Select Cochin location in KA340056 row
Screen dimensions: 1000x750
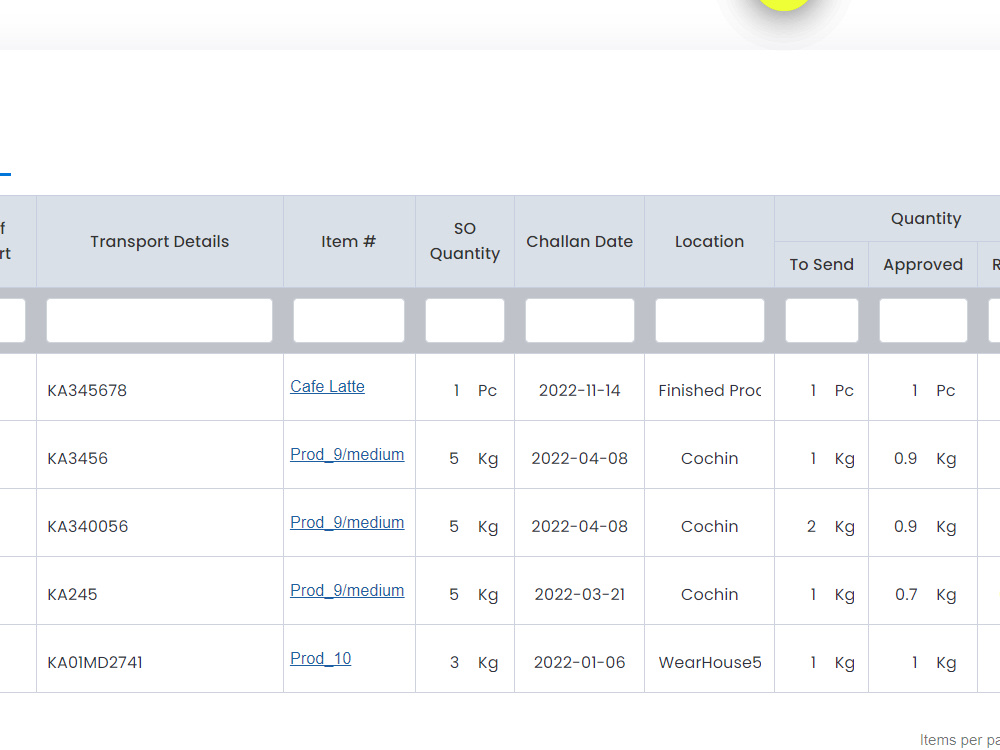coord(710,526)
